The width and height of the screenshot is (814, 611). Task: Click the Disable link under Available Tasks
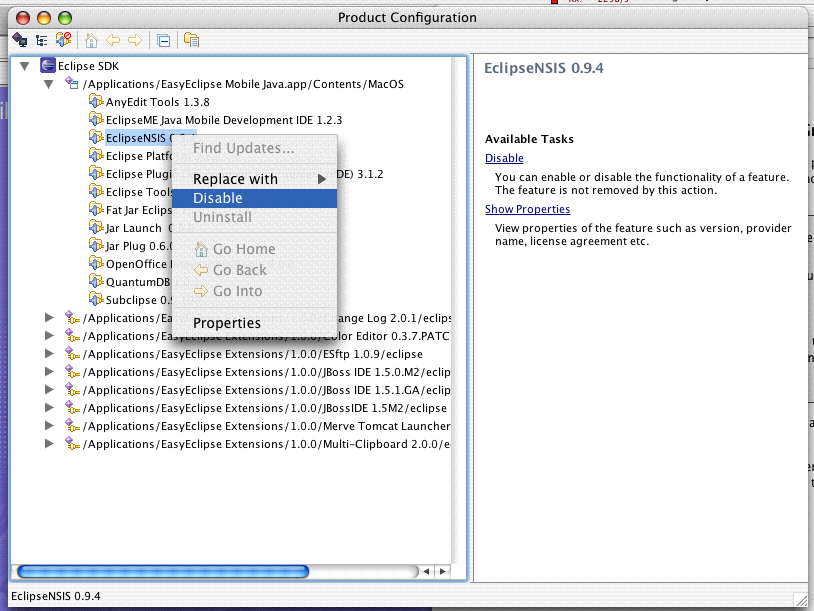click(x=503, y=158)
